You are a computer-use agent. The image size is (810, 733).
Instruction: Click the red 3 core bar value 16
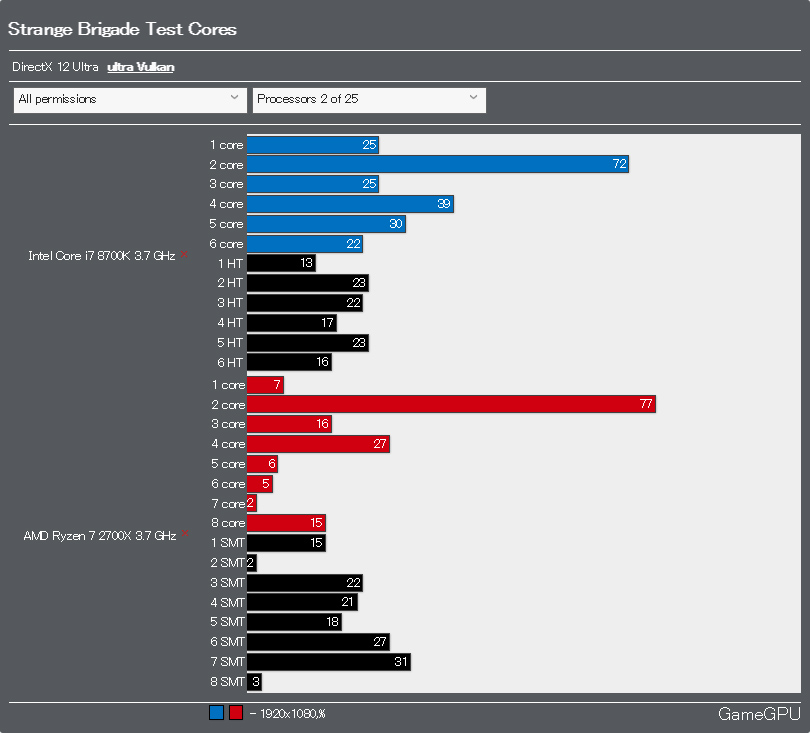(x=289, y=424)
